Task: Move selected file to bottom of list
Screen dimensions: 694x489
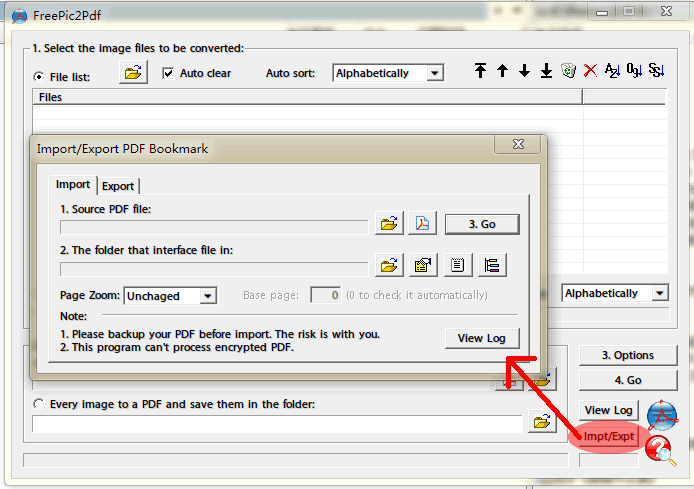Action: pos(547,70)
